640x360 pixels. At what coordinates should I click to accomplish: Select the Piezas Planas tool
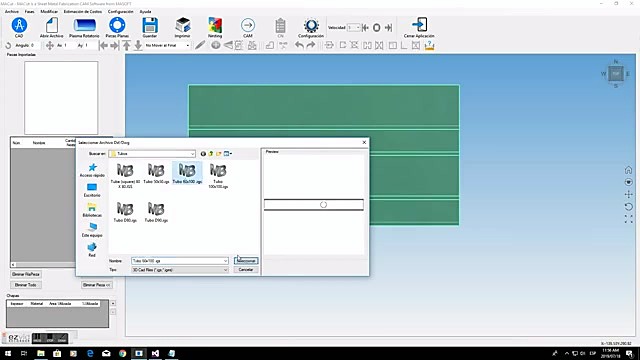117,26
